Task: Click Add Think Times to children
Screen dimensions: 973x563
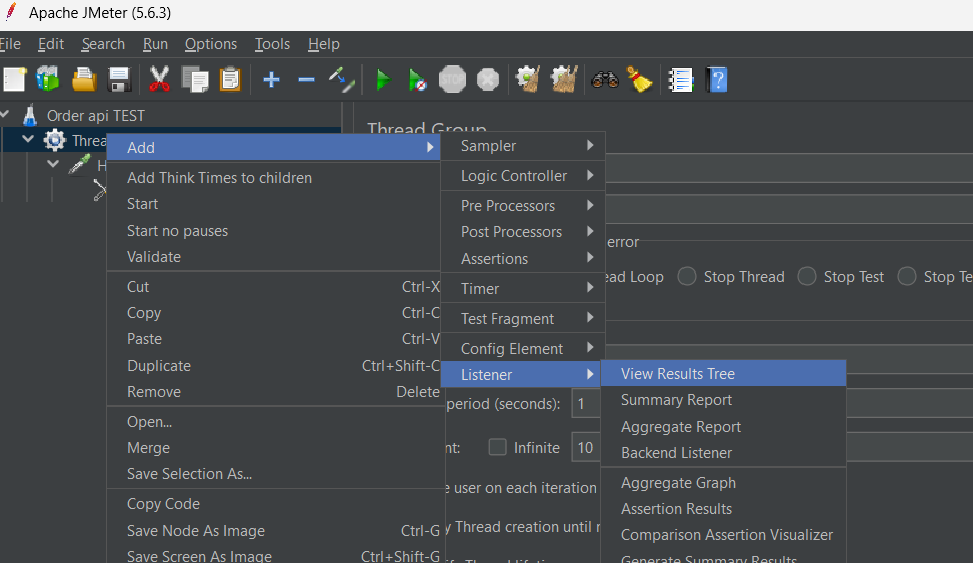Action: [x=274, y=178]
